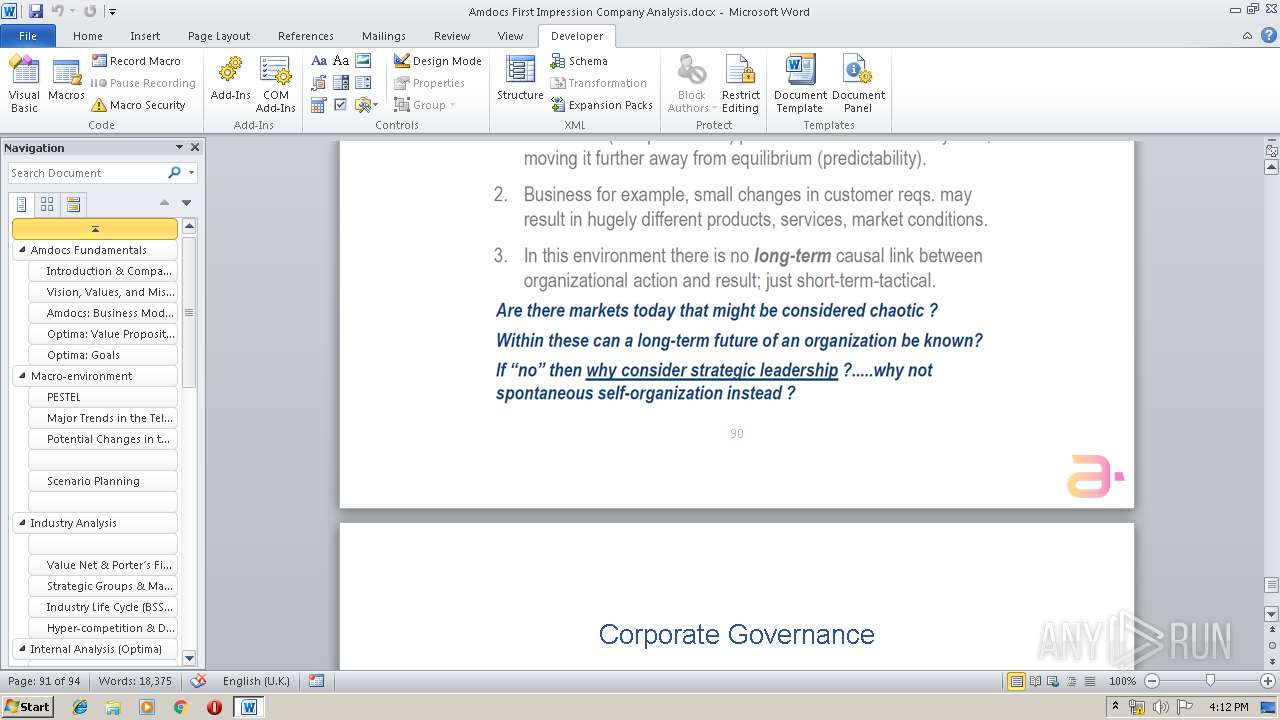Switch to Print Layout view
The height and width of the screenshot is (720, 1280).
(x=1017, y=681)
